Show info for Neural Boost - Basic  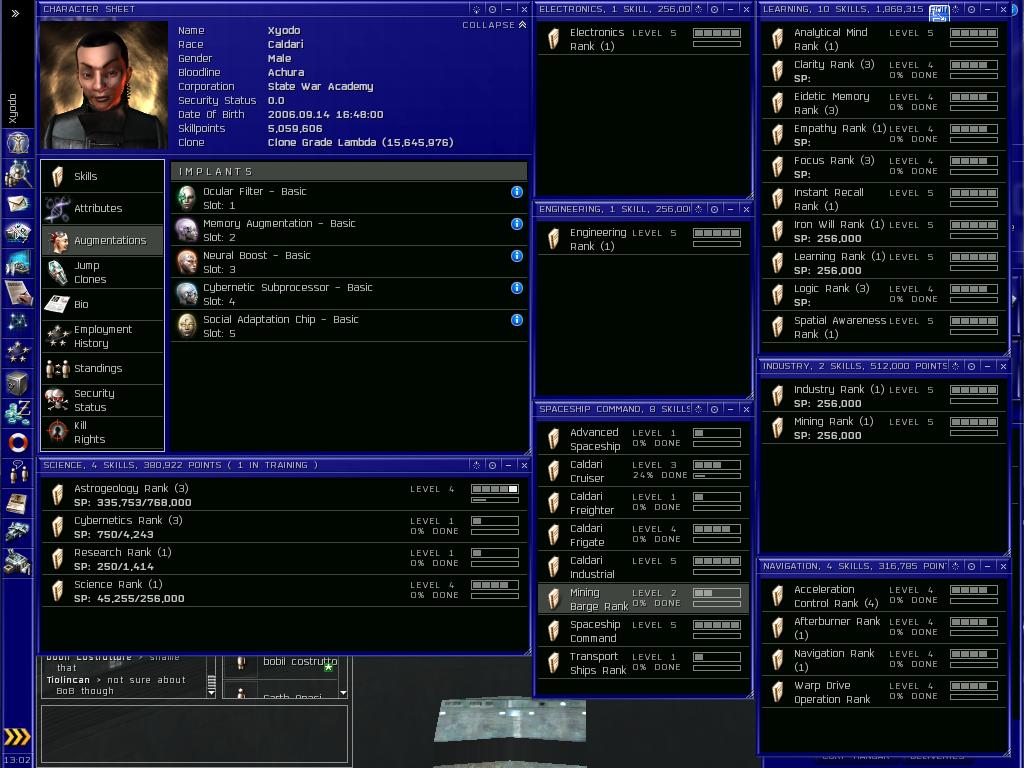pyautogui.click(x=517, y=255)
